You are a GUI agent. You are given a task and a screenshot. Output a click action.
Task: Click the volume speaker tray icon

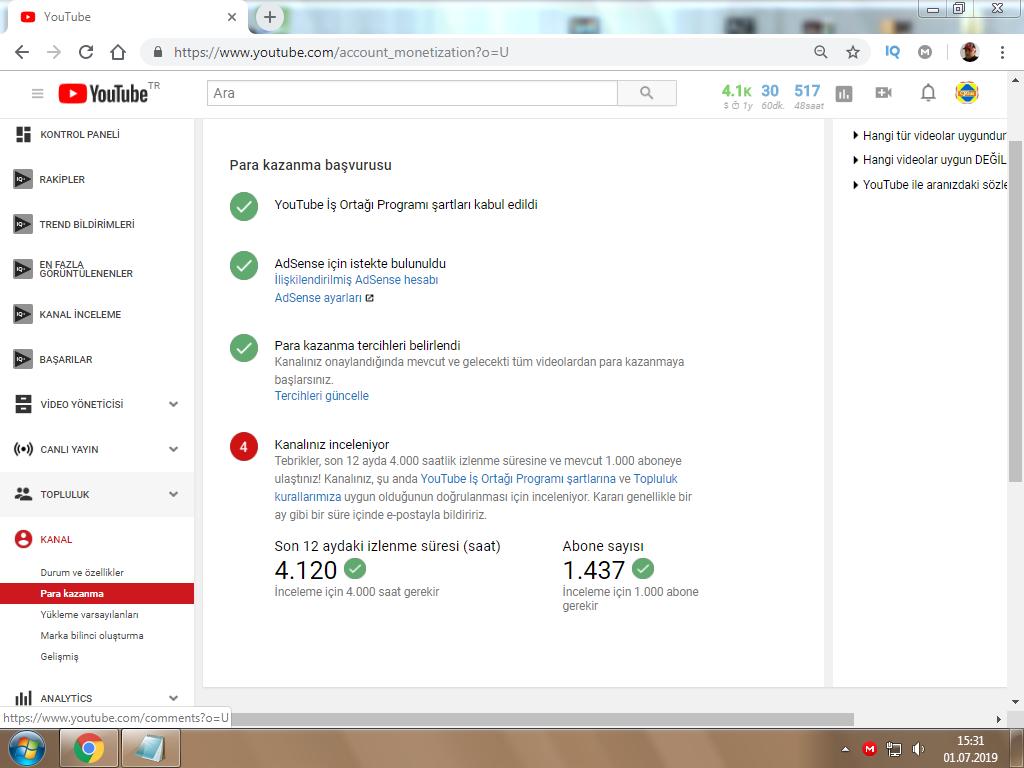918,749
